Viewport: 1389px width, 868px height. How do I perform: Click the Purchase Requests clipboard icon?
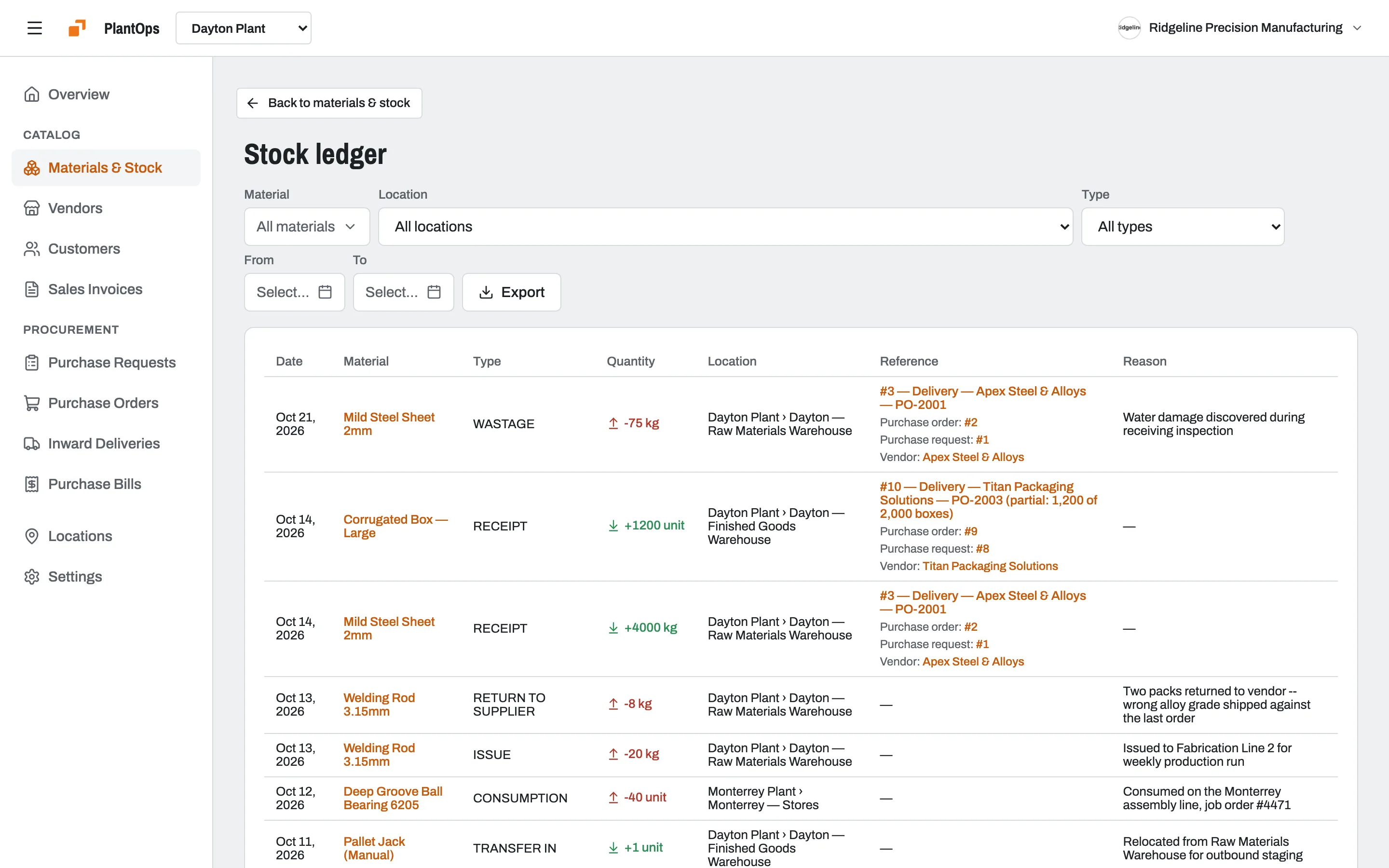click(x=31, y=362)
